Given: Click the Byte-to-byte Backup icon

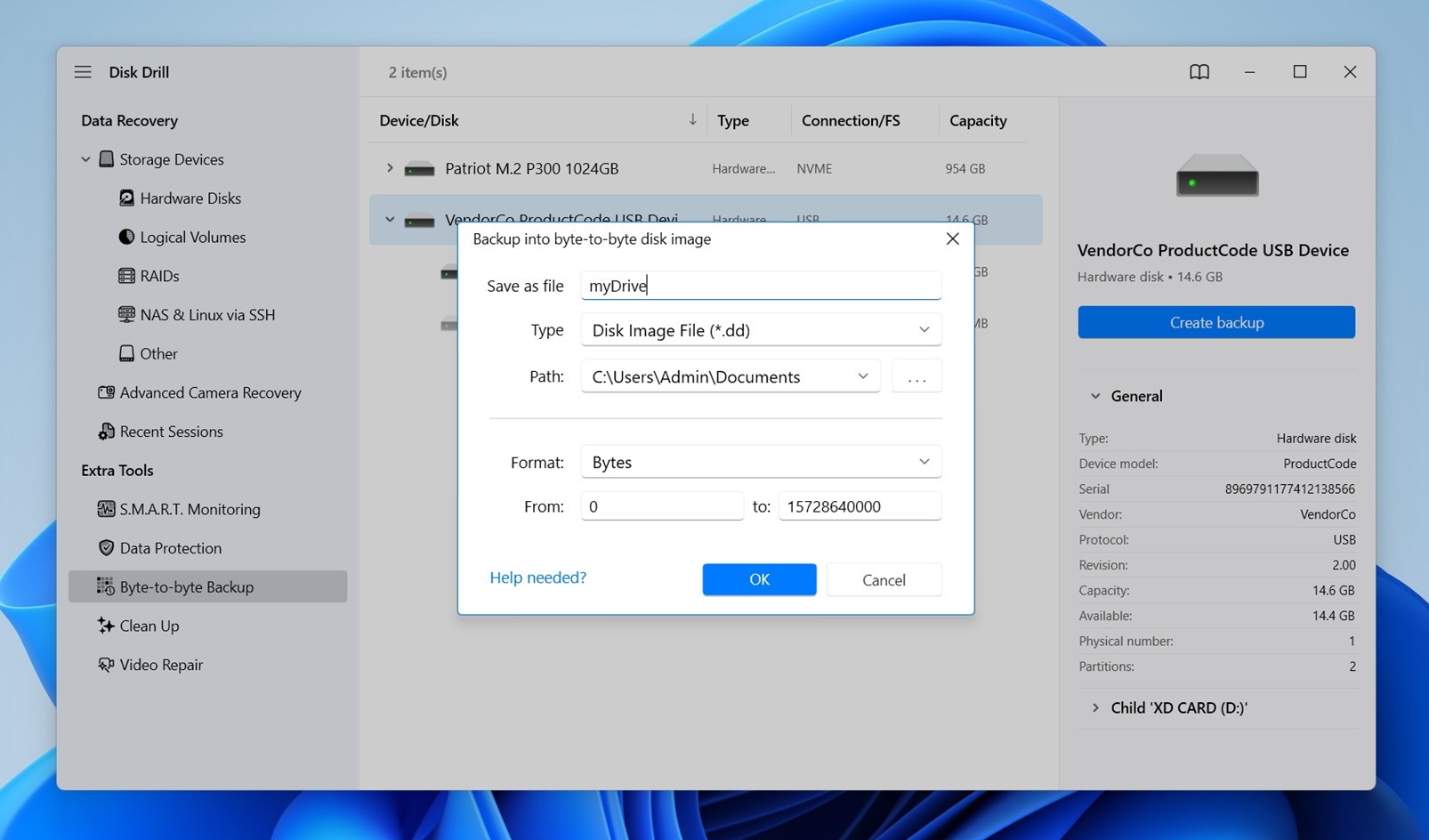Looking at the screenshot, I should click(106, 586).
